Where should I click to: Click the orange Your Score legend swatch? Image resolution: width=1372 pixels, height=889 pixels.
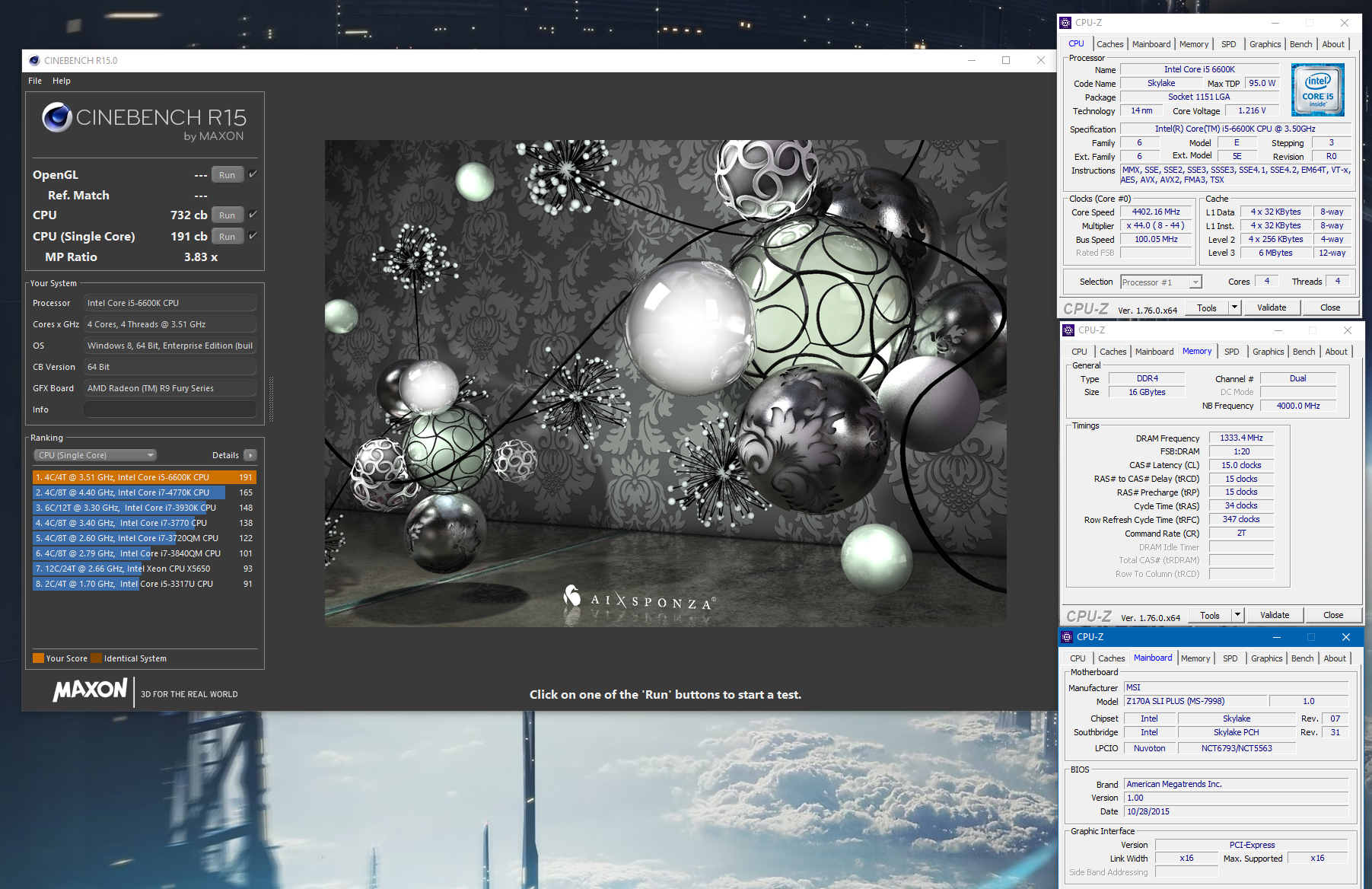[x=38, y=658]
